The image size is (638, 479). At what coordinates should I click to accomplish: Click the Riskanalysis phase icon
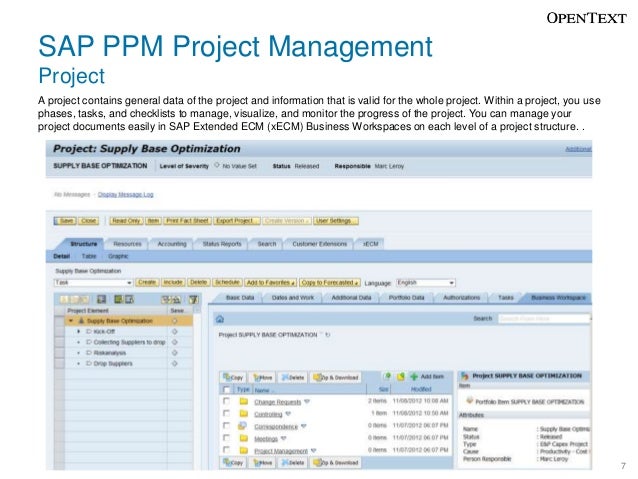pos(89,353)
